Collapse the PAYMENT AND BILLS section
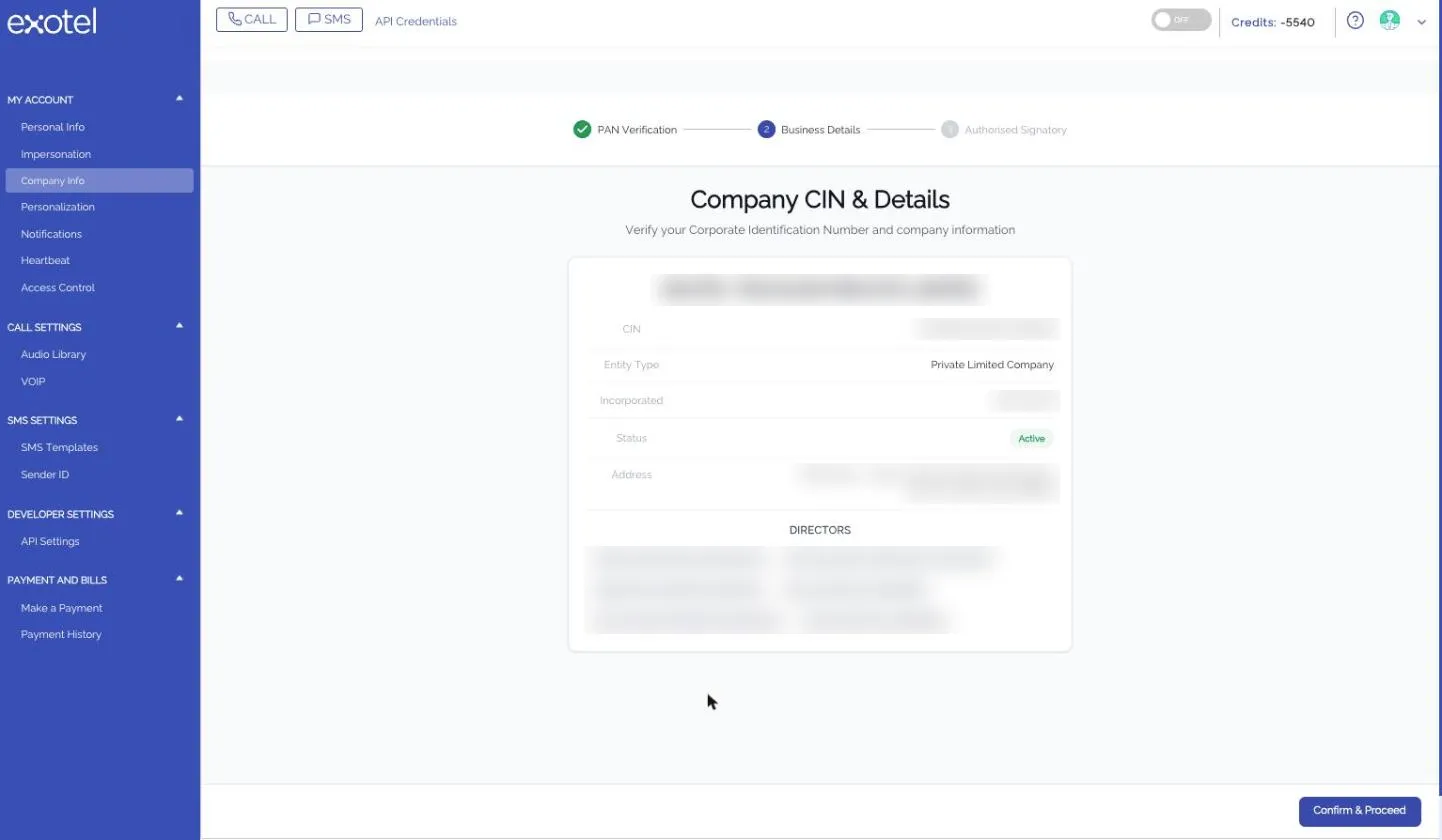 [180, 579]
